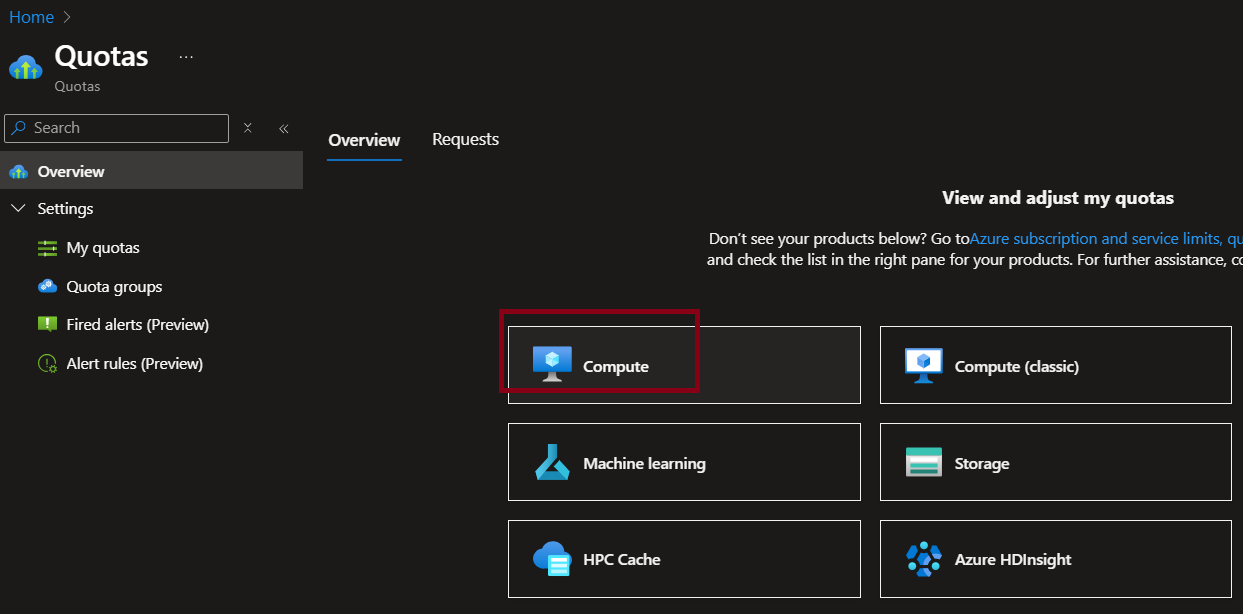
Task: Click the Quota groups icon
Action: coord(48,287)
